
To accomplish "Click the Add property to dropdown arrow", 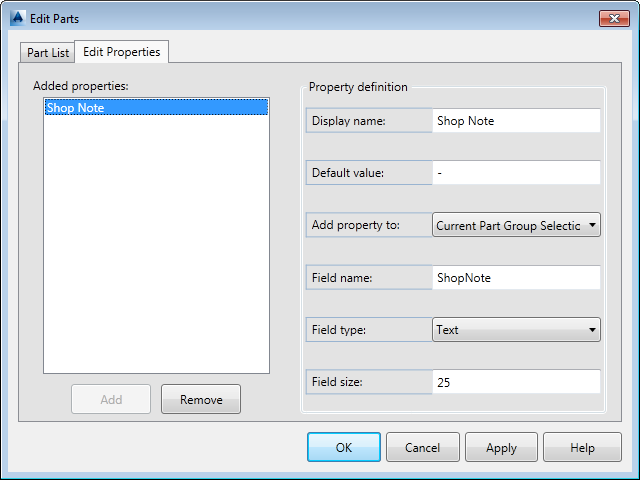I will click(594, 225).
